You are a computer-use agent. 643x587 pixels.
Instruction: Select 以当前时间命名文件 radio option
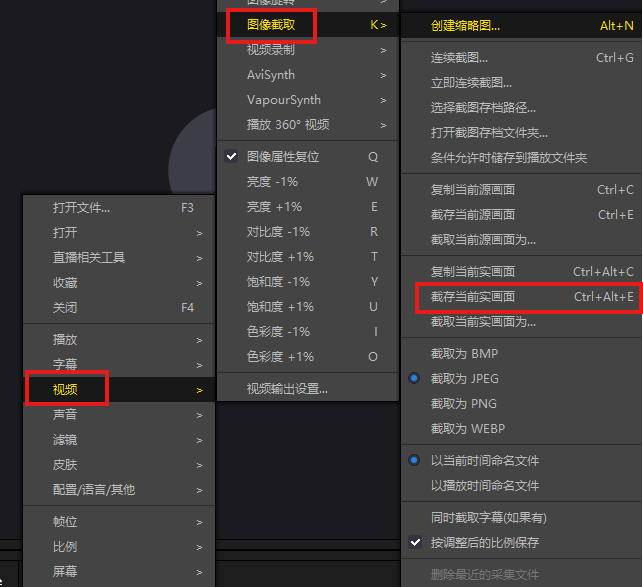521,460
